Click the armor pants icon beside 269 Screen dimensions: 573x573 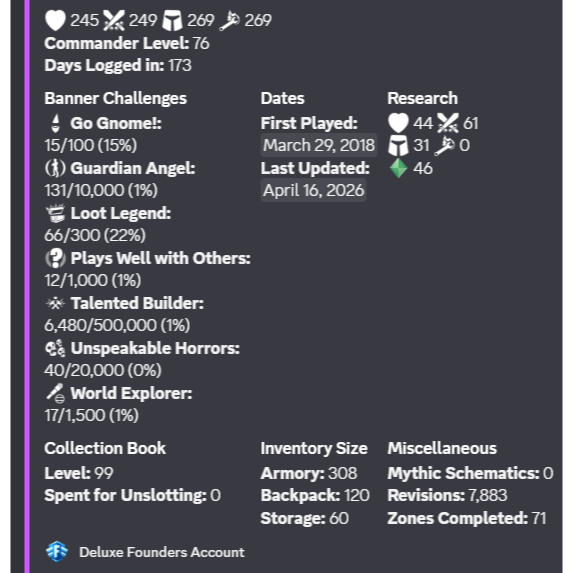point(172,20)
